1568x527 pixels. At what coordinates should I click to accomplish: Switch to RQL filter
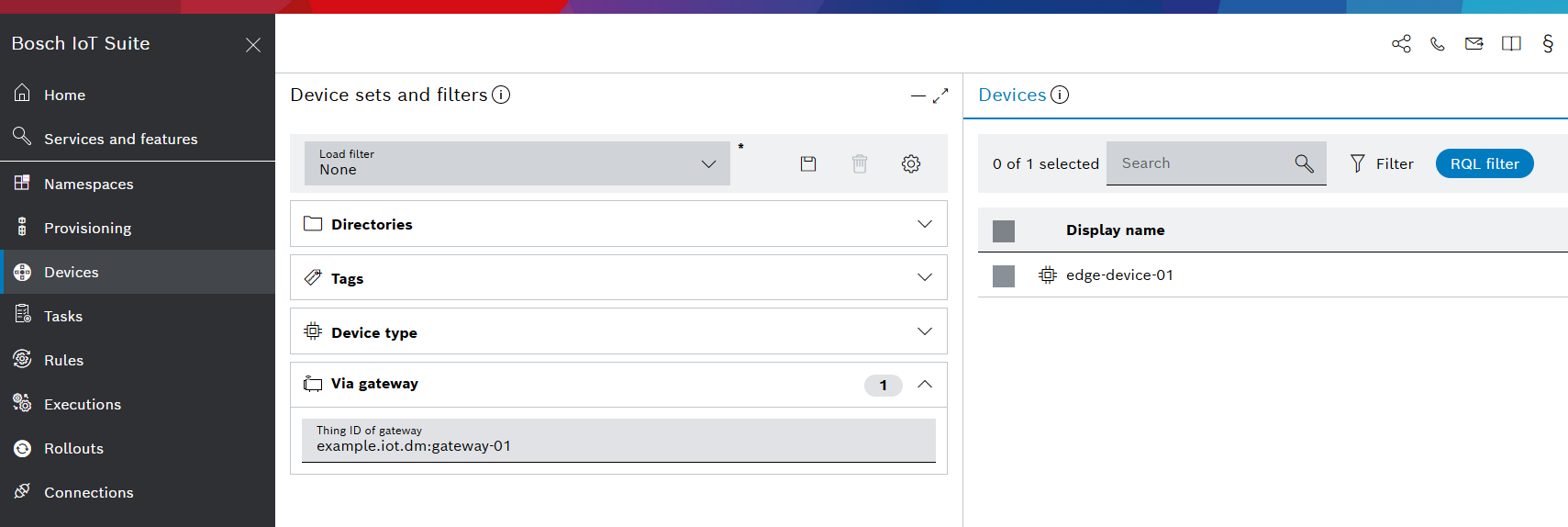click(1485, 163)
